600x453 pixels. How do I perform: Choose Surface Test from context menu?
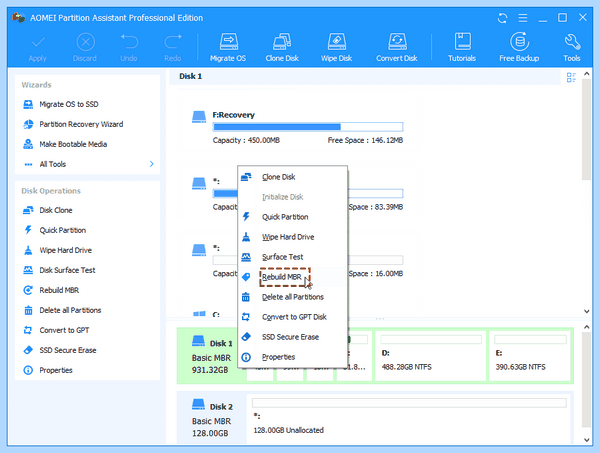pos(292,257)
